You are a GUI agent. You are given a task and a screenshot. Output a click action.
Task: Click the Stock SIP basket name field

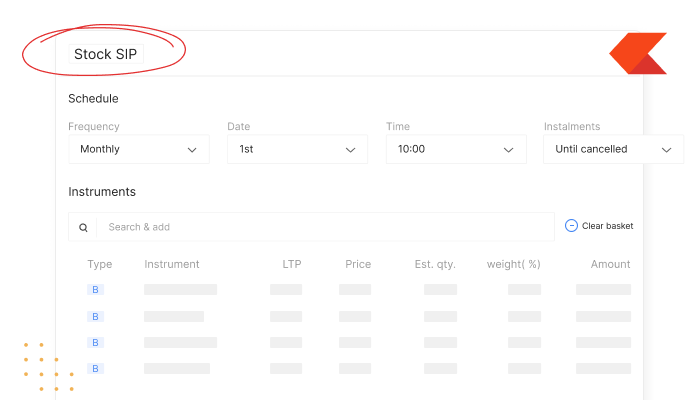click(106, 54)
